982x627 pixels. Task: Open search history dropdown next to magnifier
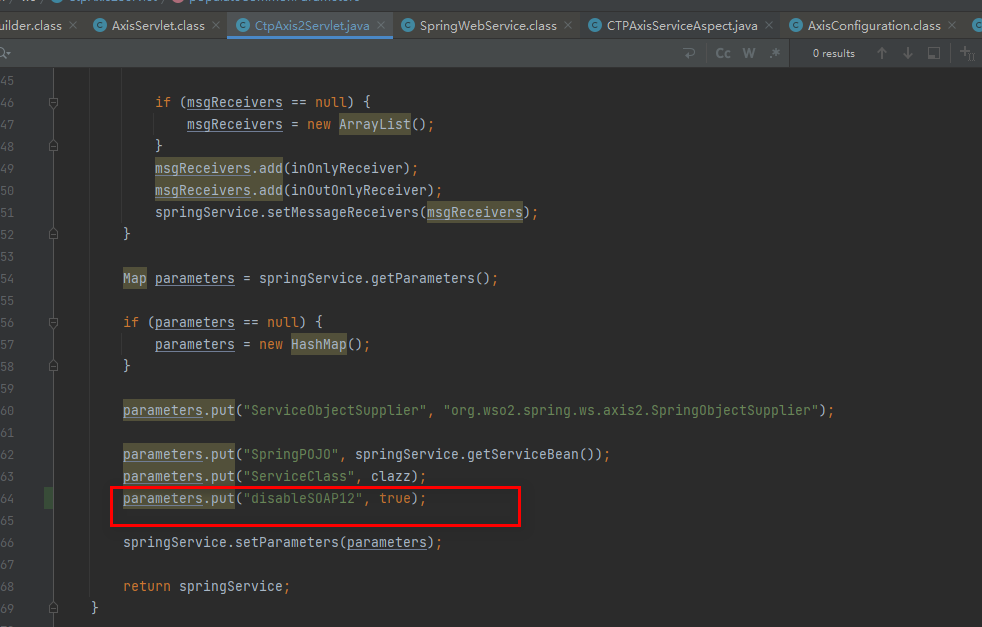(5, 54)
